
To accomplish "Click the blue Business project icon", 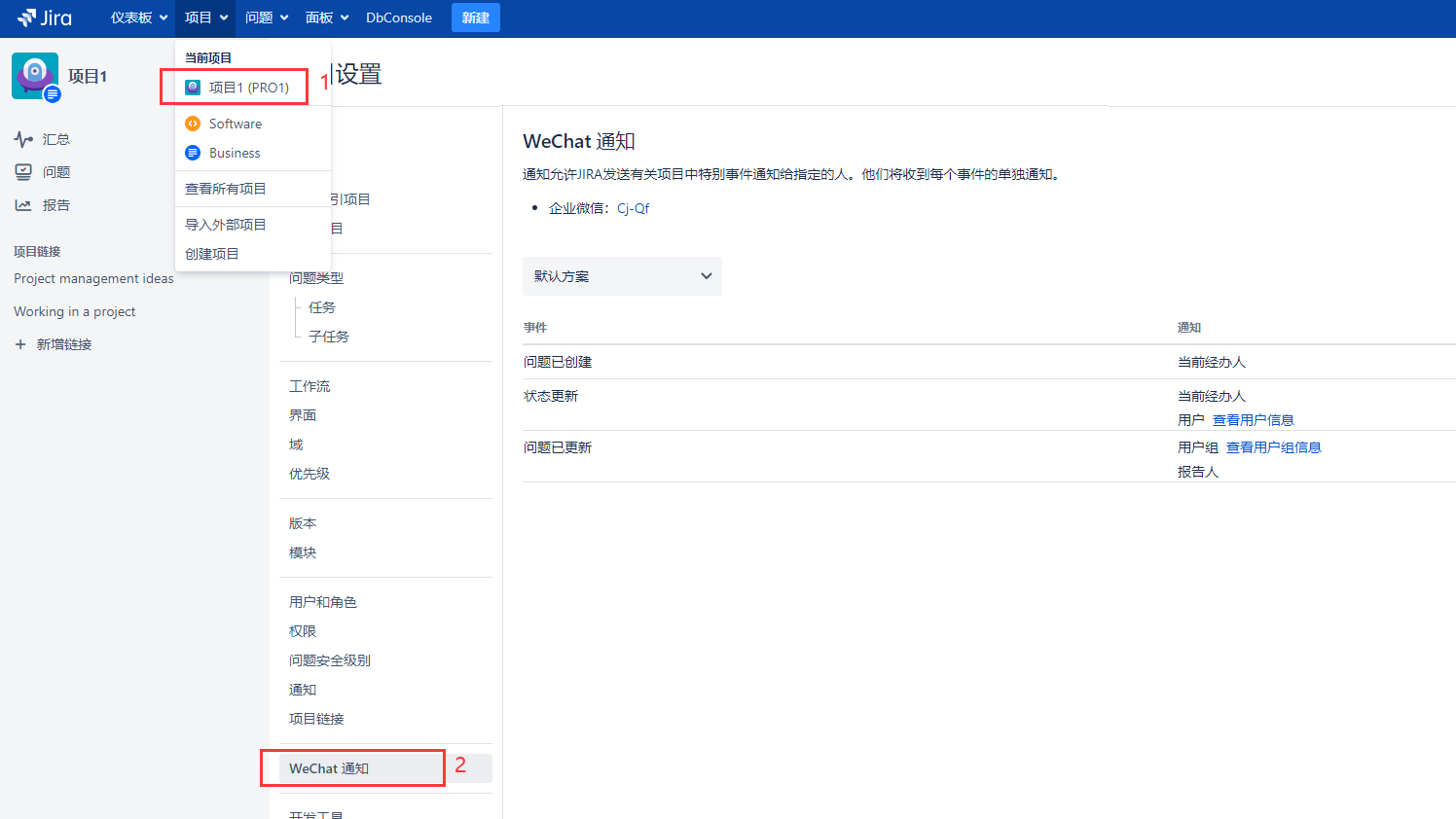I will [193, 153].
